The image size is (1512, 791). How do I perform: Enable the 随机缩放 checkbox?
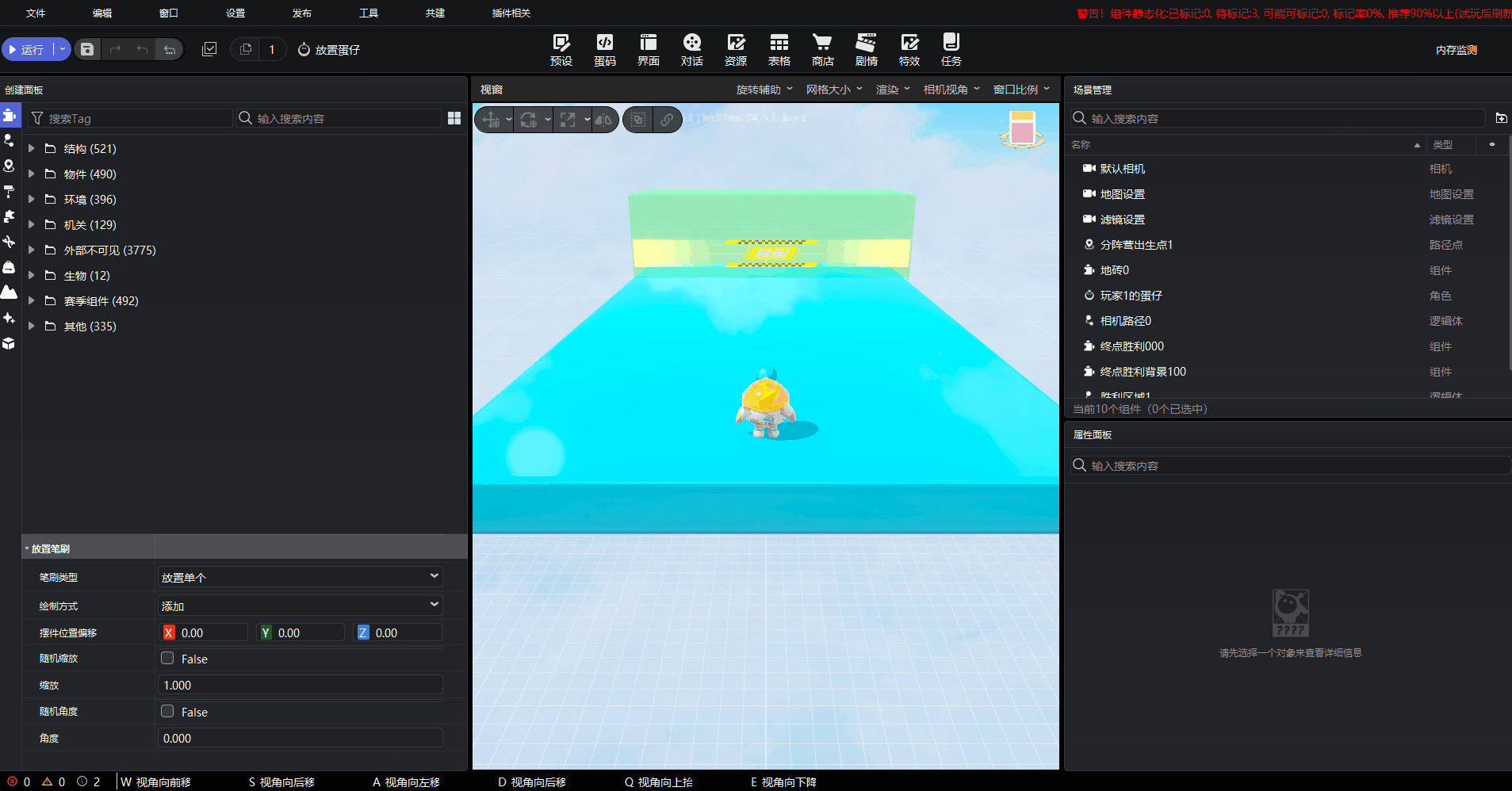tap(167, 658)
